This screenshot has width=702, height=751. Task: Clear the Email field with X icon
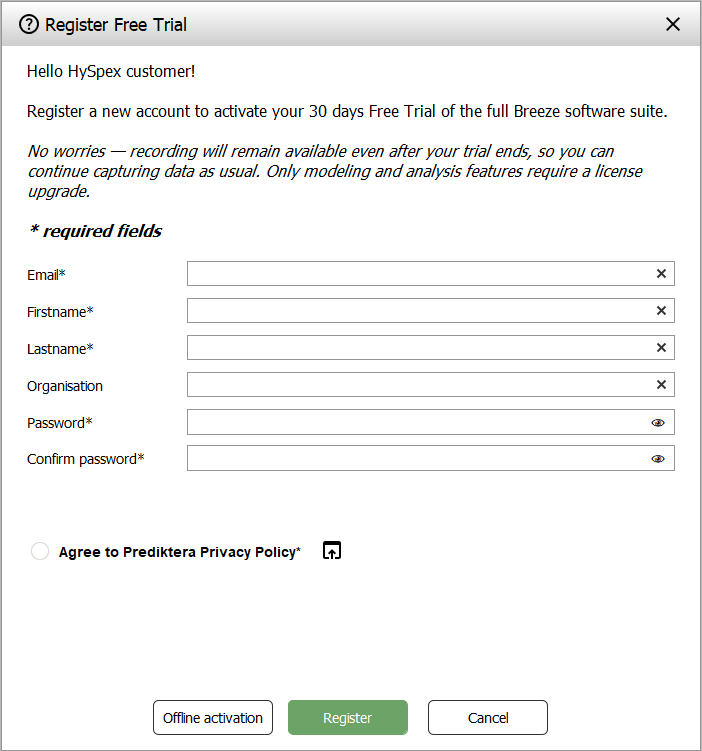[661, 274]
